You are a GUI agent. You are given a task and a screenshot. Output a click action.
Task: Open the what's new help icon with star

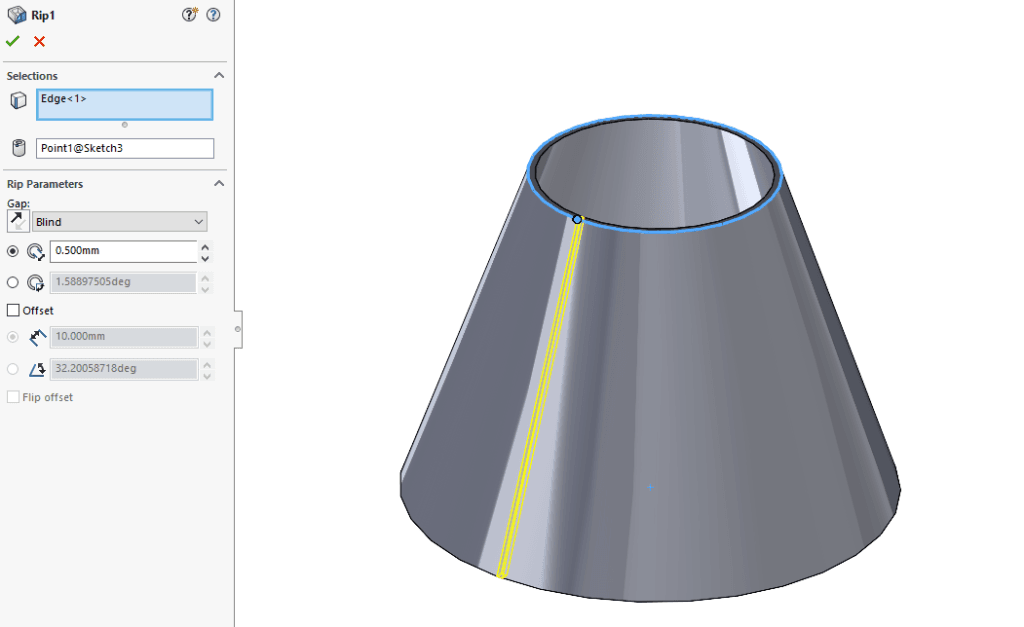(x=190, y=15)
